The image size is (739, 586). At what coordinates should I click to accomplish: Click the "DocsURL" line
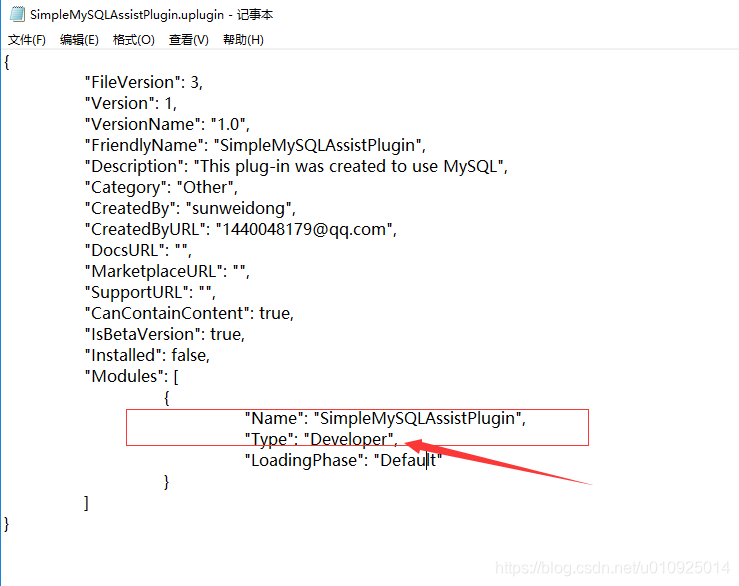point(138,250)
